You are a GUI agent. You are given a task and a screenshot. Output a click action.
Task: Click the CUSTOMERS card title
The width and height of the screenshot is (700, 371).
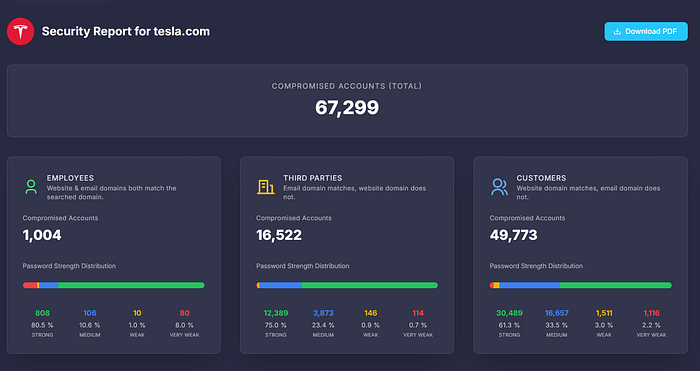541,178
